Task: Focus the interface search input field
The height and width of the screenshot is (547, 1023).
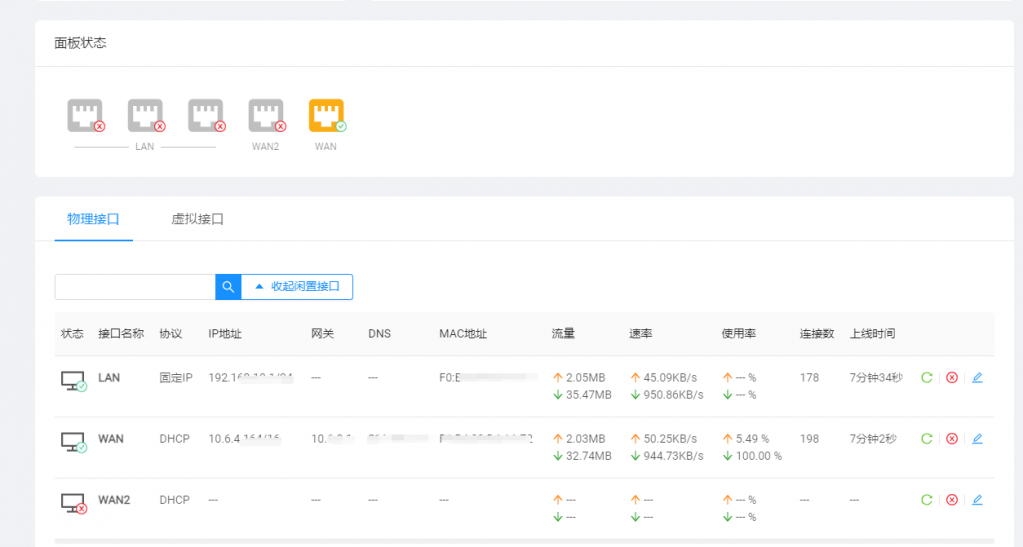Action: coord(135,287)
